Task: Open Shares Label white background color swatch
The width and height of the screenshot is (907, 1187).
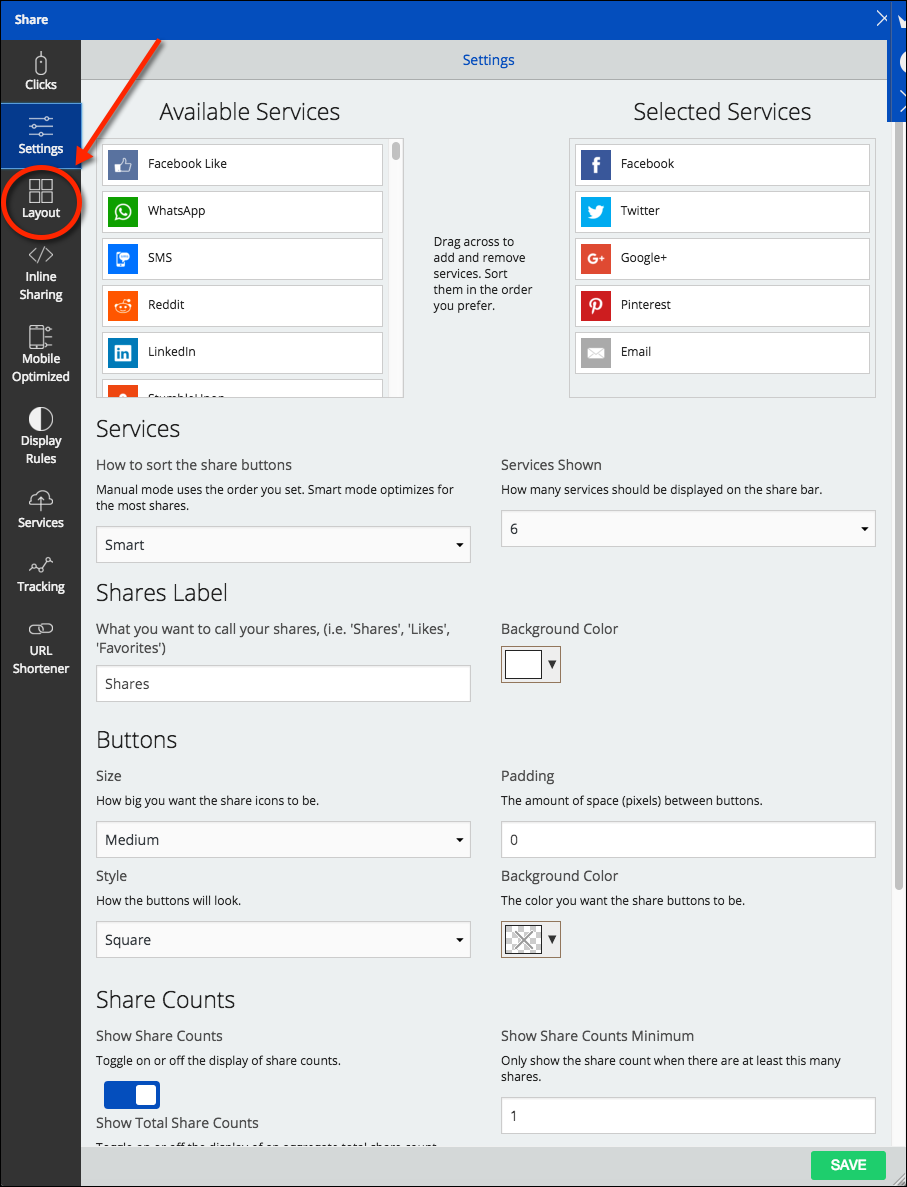Action: pos(530,664)
